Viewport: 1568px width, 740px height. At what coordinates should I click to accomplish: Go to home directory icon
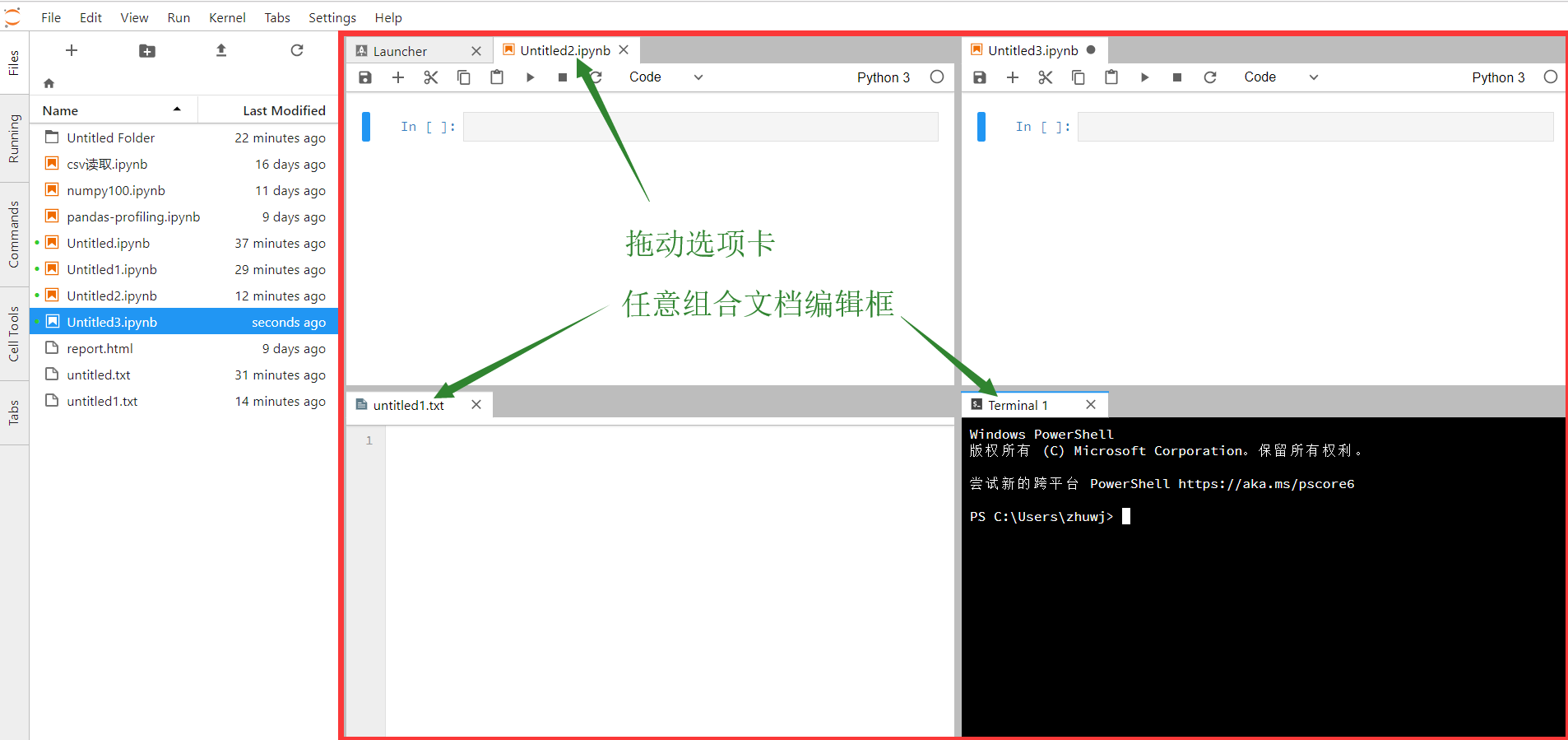coord(49,83)
